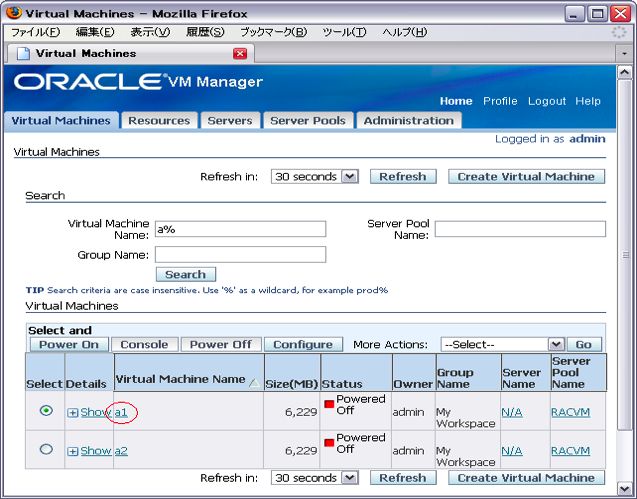Open the top Refresh in 30 seconds dropdown

click(x=314, y=177)
